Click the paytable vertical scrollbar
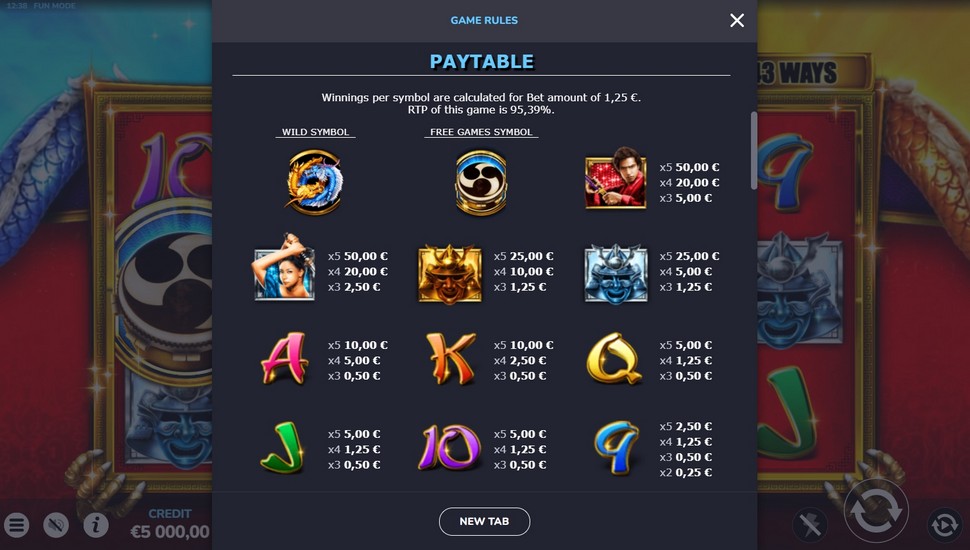This screenshot has width=970, height=550. pos(753,151)
